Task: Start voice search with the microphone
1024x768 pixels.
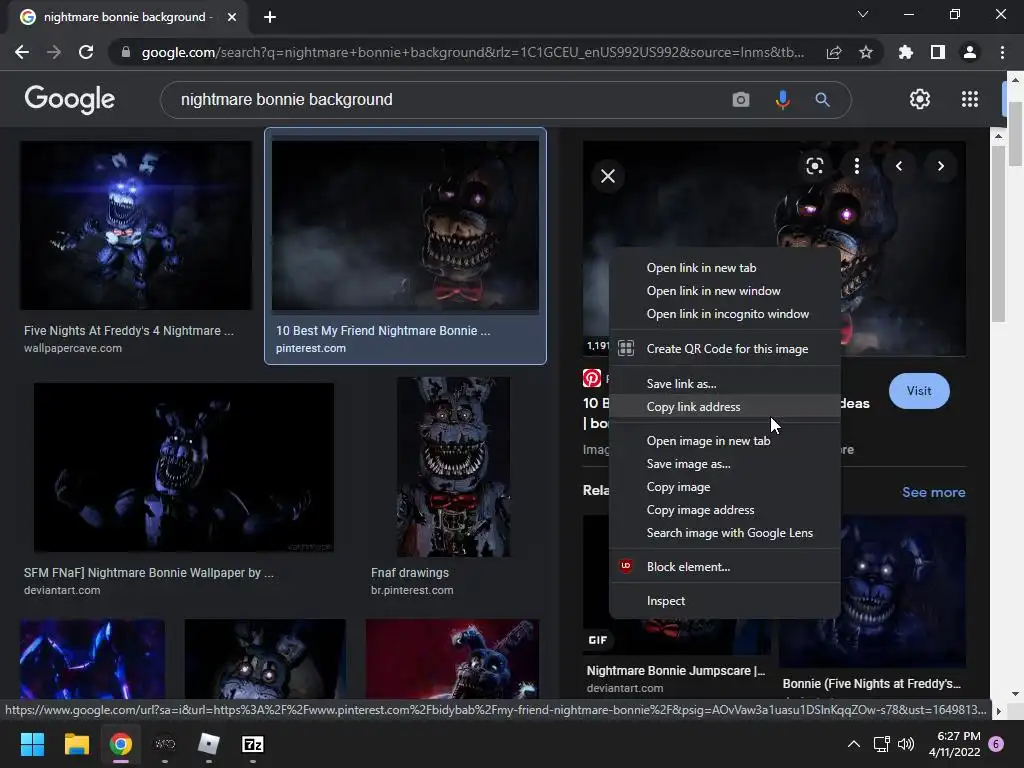Action: (x=782, y=100)
